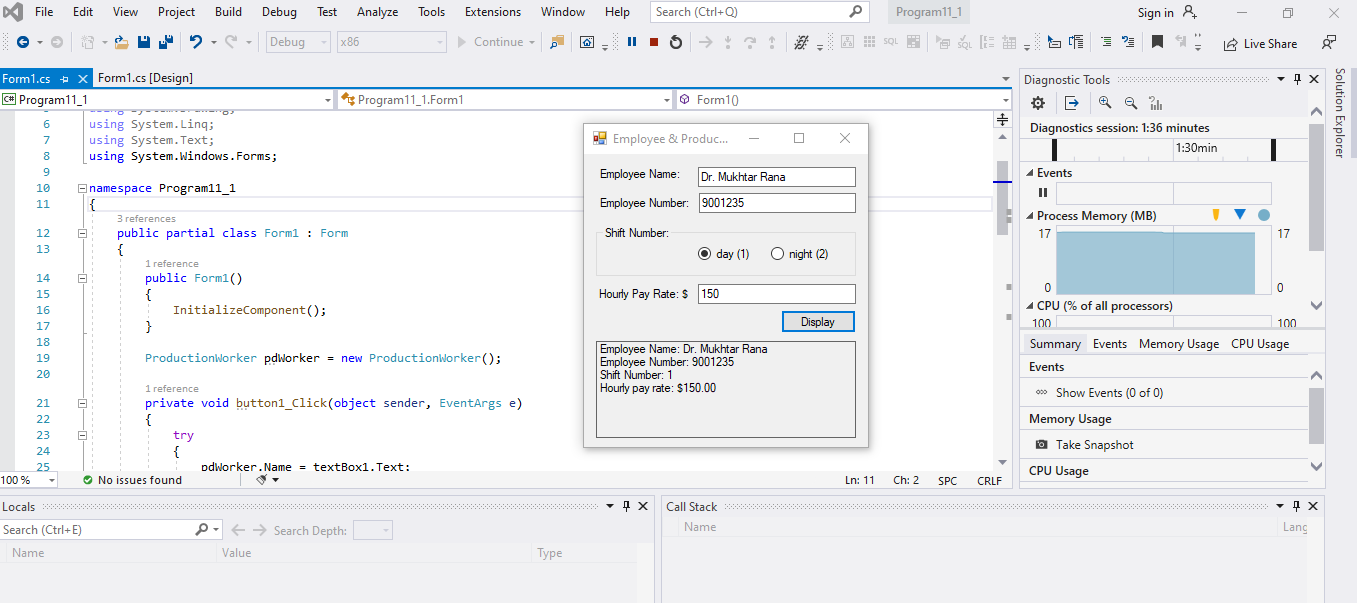Take Snapshot camera icon under Memory Usage
1357x603 pixels.
click(x=1042, y=445)
